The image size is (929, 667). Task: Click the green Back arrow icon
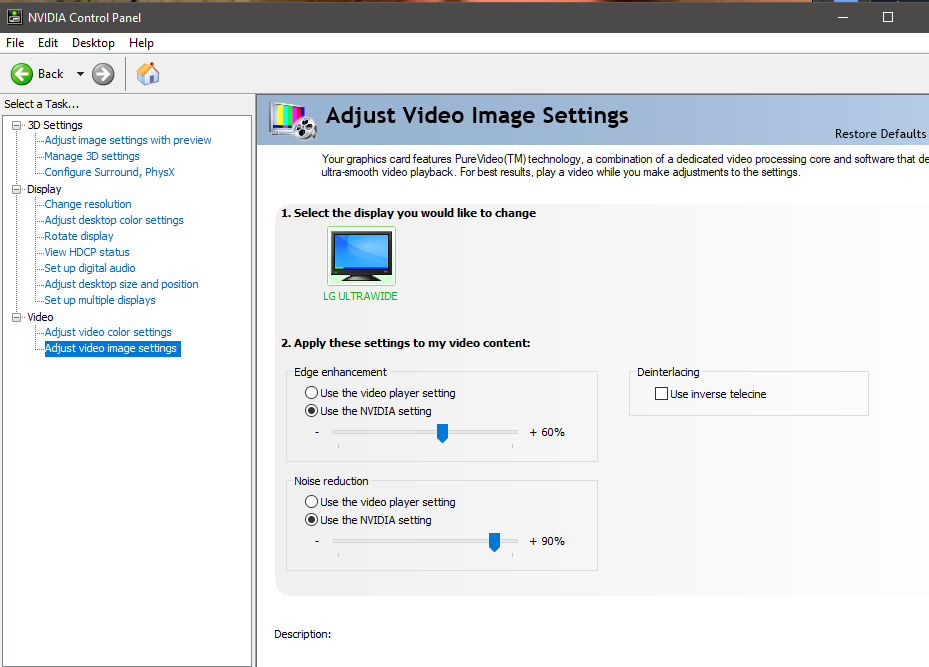click(22, 74)
